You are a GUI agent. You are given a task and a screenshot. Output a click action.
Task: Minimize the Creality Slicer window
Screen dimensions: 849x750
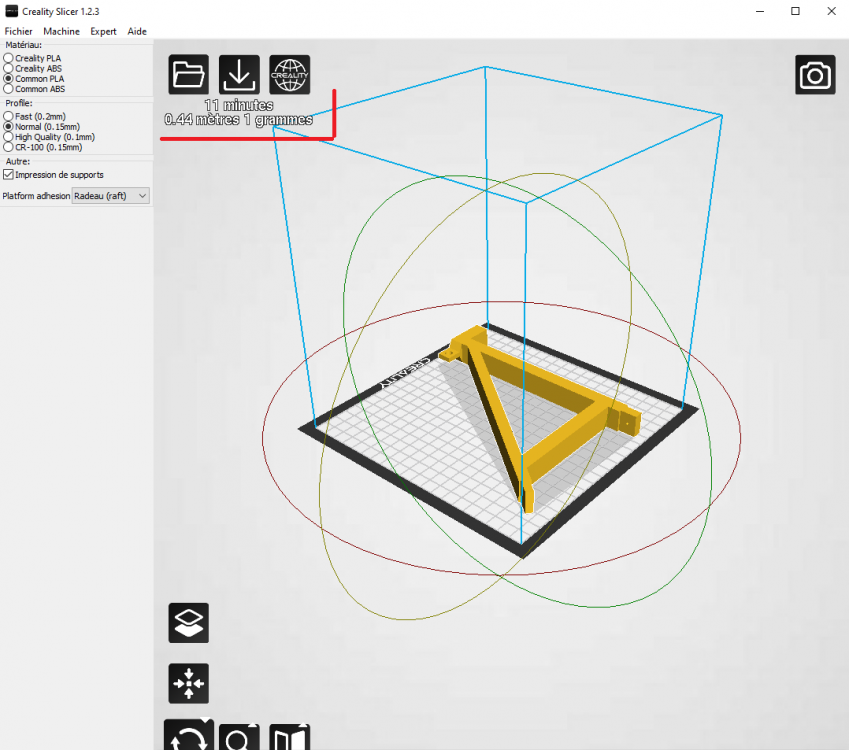(x=760, y=11)
